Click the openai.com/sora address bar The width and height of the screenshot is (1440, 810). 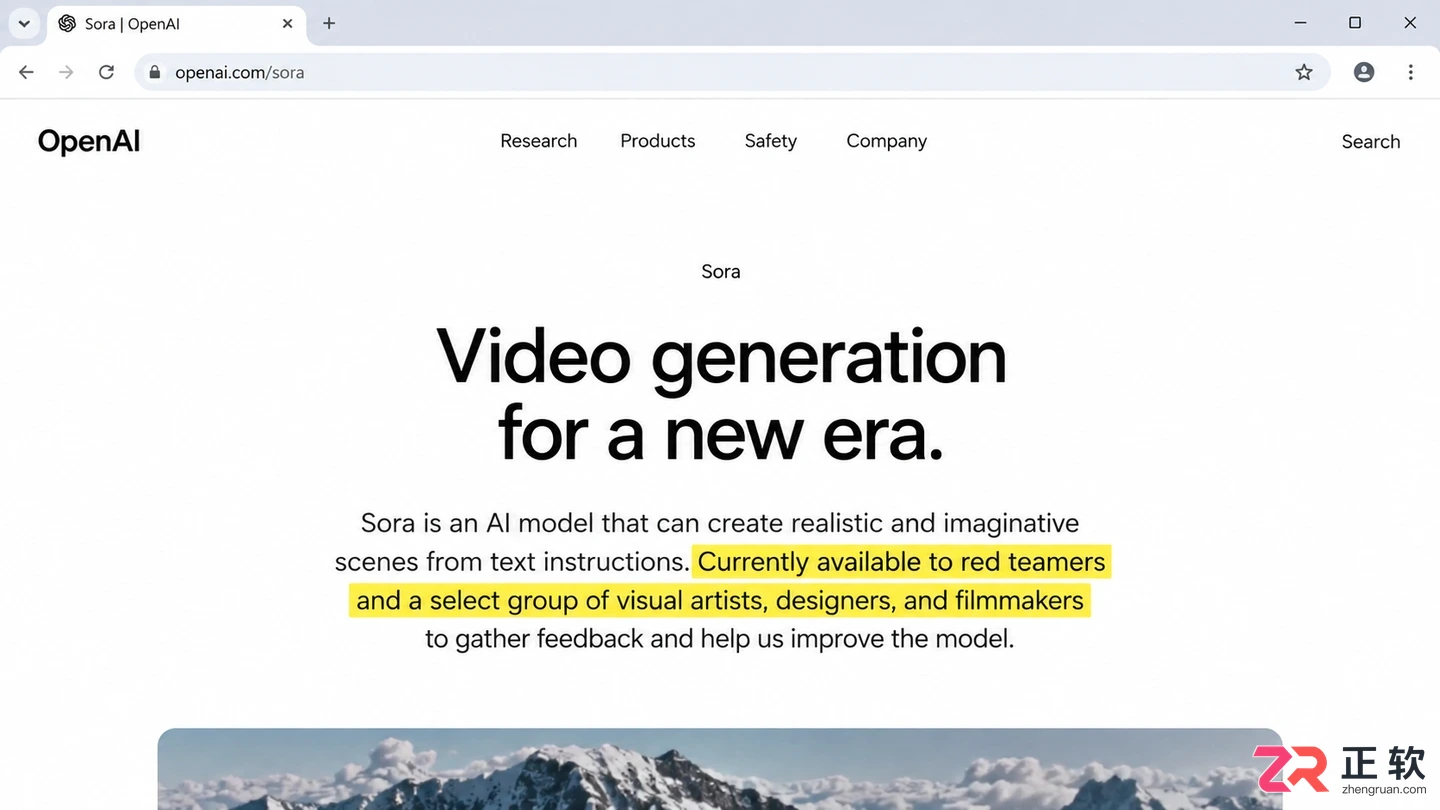(x=731, y=72)
